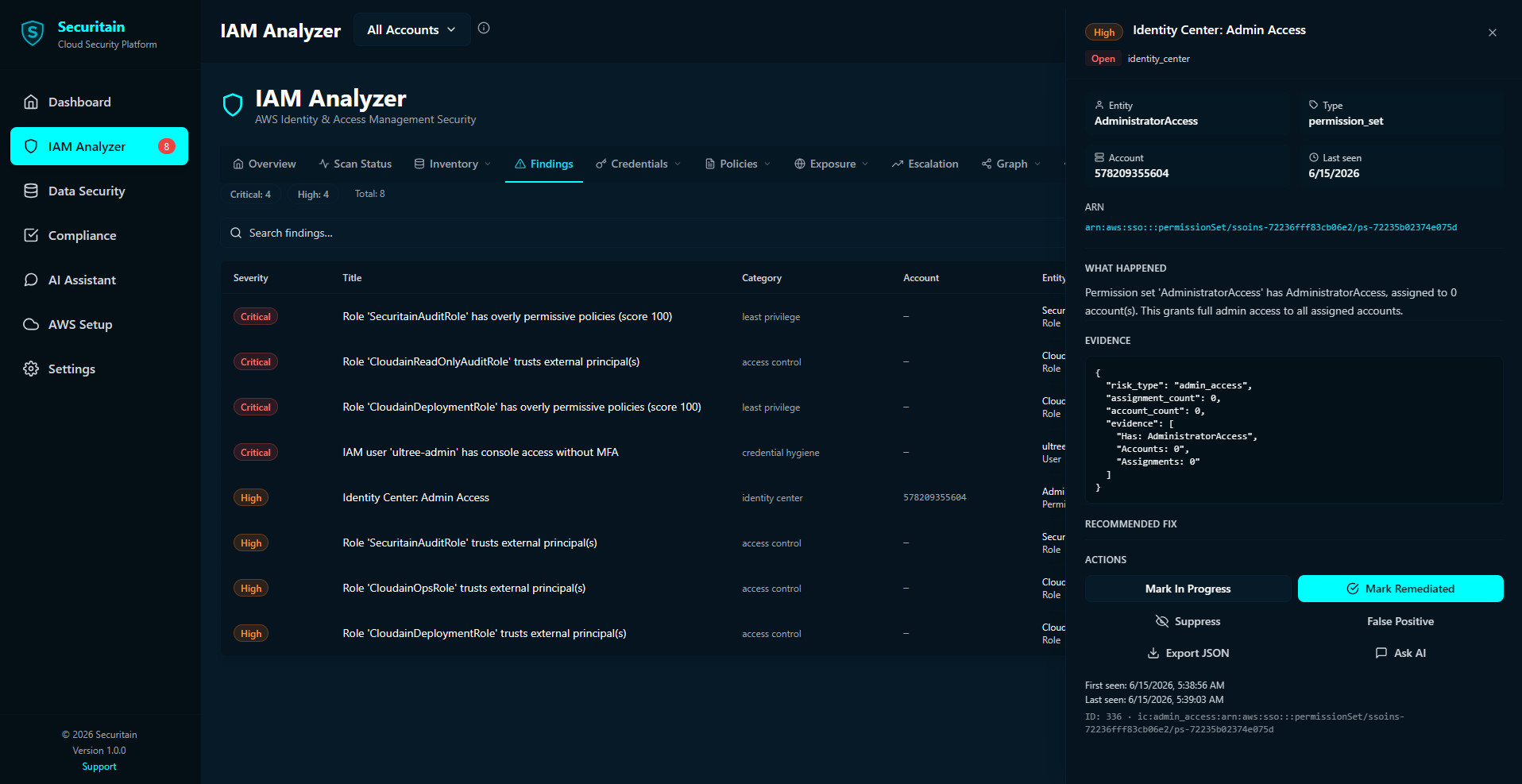This screenshot has height=784, width=1522.
Task: Switch to the Overview tab
Action: [265, 164]
